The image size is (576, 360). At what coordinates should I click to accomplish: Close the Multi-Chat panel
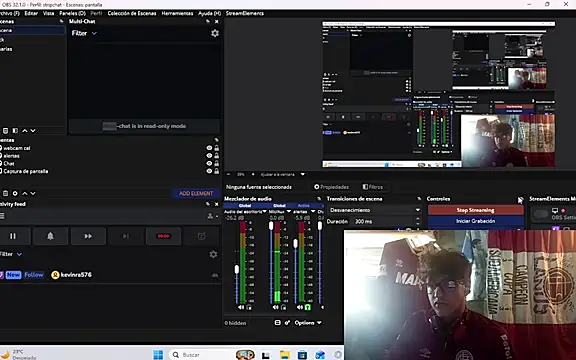pyautogui.click(x=216, y=21)
